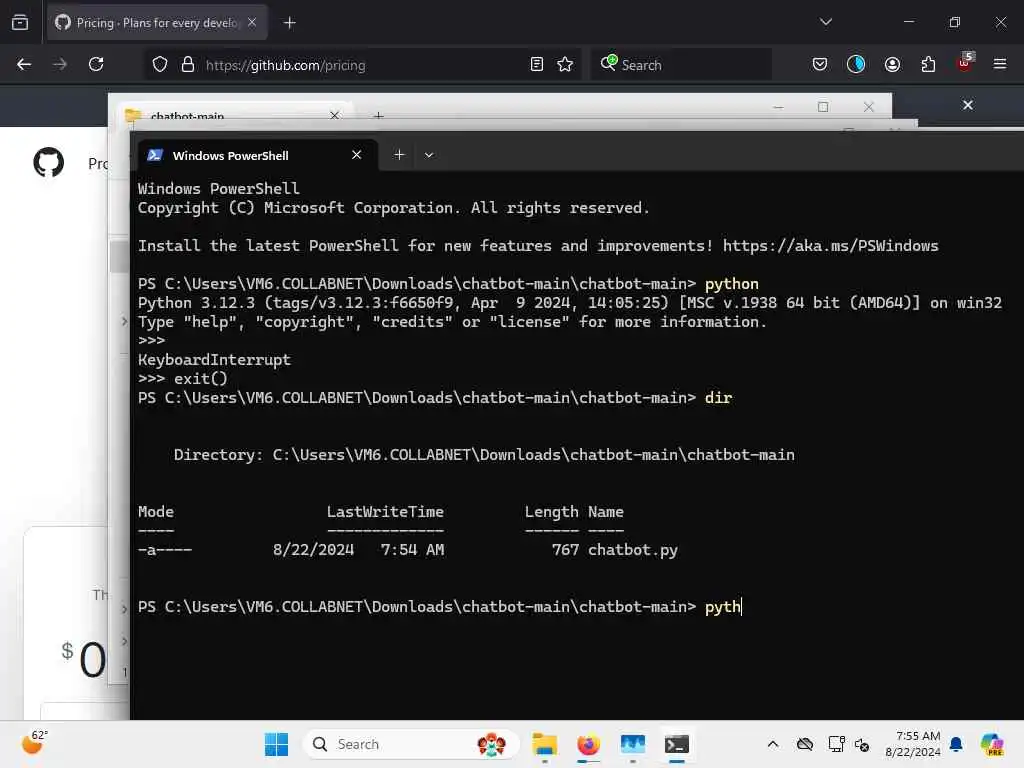Click the site security padlock icon
Image resolution: width=1024 pixels, height=768 pixels.
[188, 65]
